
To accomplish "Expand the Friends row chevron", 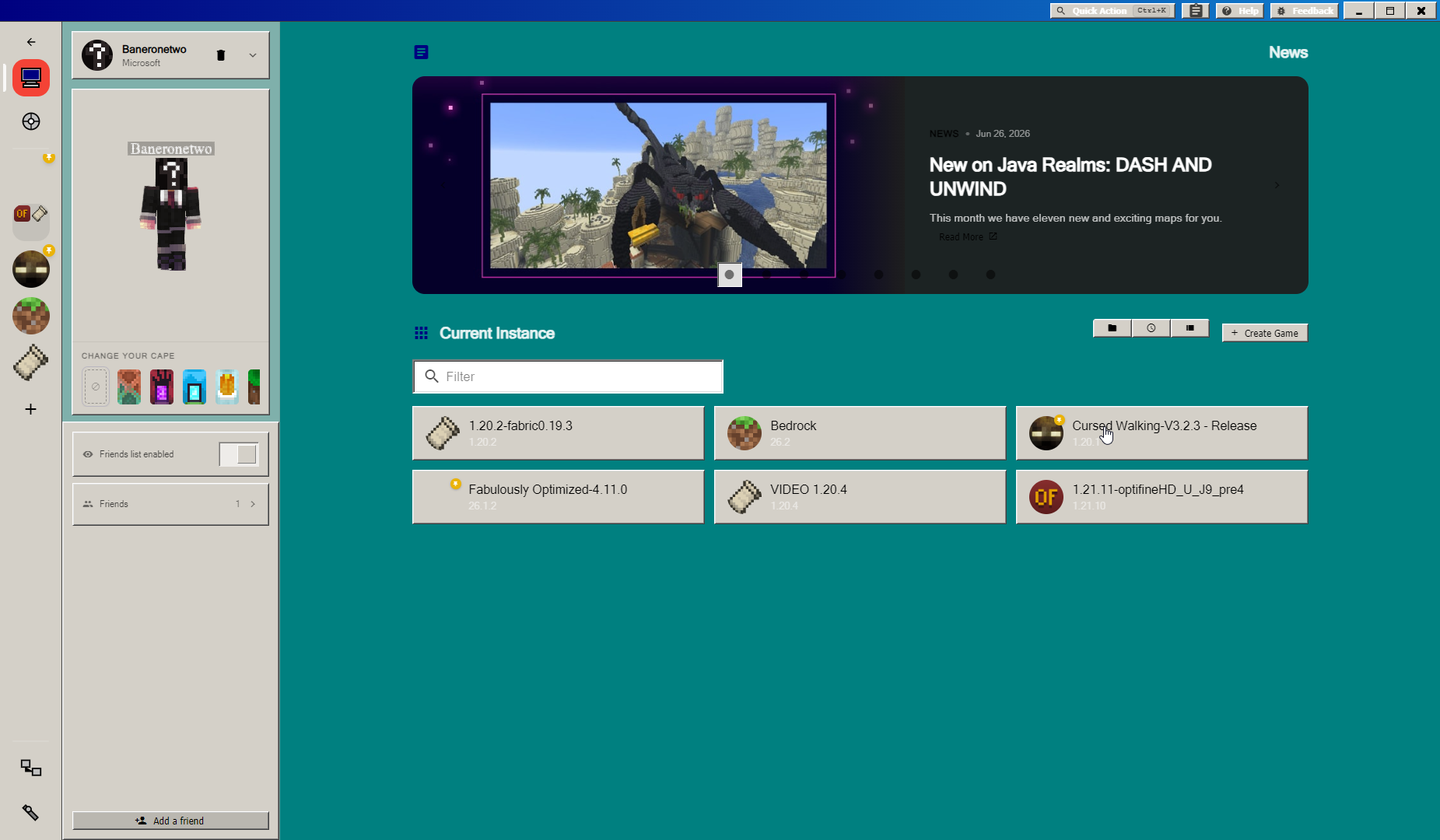I will (253, 504).
